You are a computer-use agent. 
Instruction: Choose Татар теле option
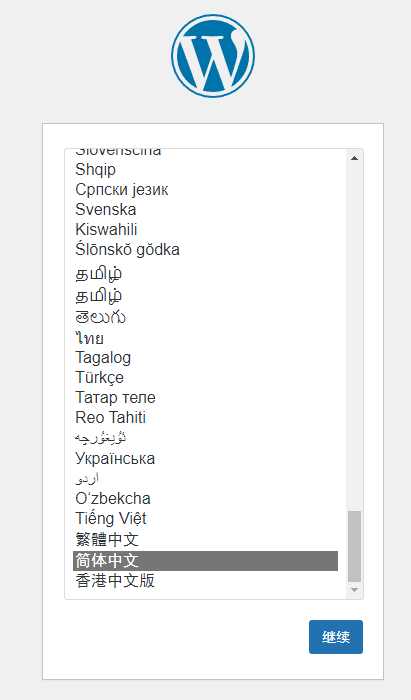coord(205,398)
